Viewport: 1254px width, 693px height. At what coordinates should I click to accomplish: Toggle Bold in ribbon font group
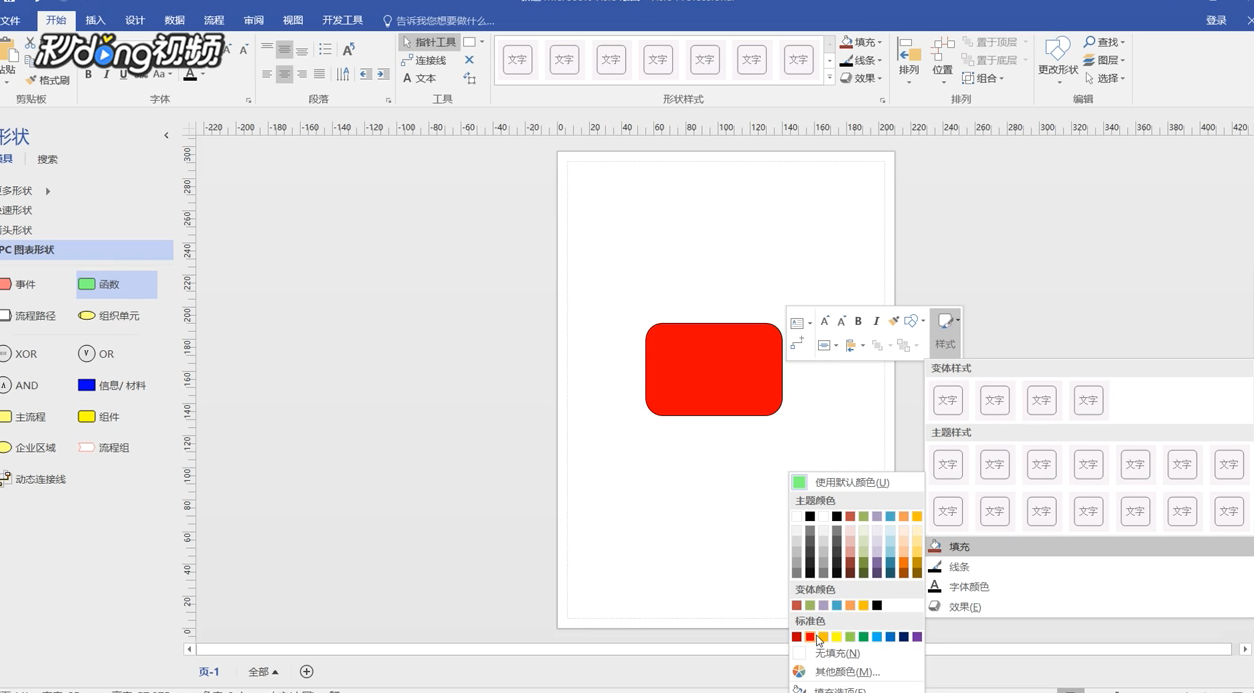click(88, 74)
